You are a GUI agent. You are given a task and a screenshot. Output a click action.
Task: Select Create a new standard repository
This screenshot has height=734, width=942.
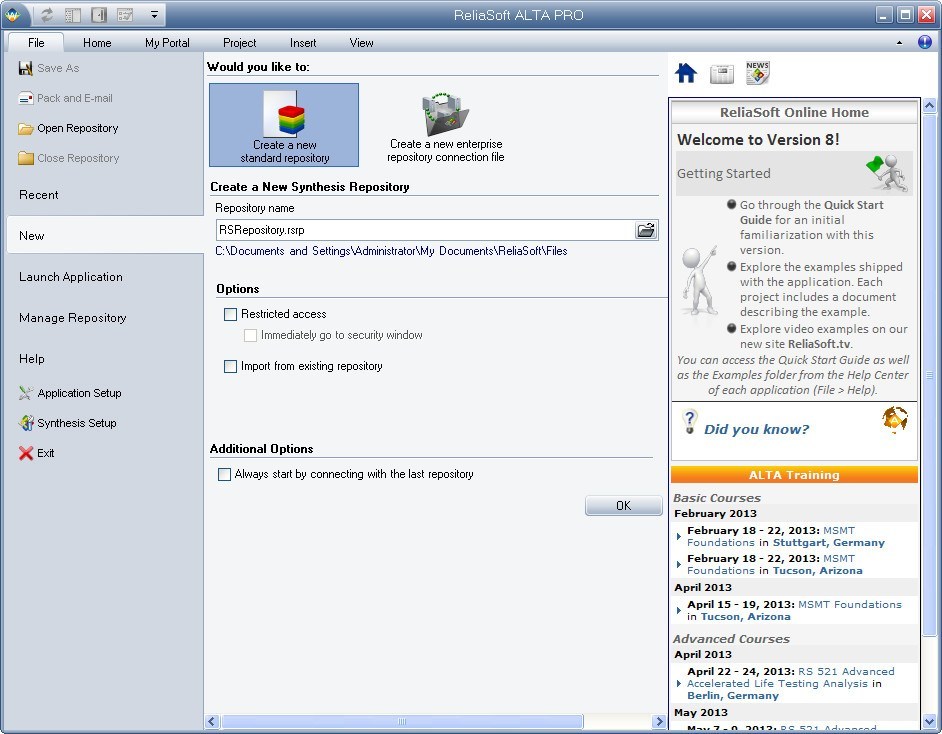tap(284, 125)
